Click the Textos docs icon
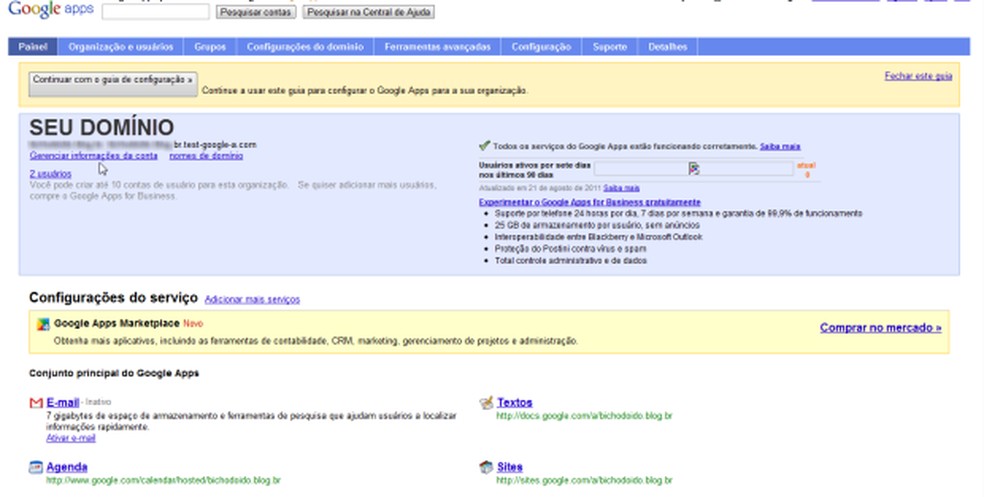The image size is (984, 497). point(486,403)
